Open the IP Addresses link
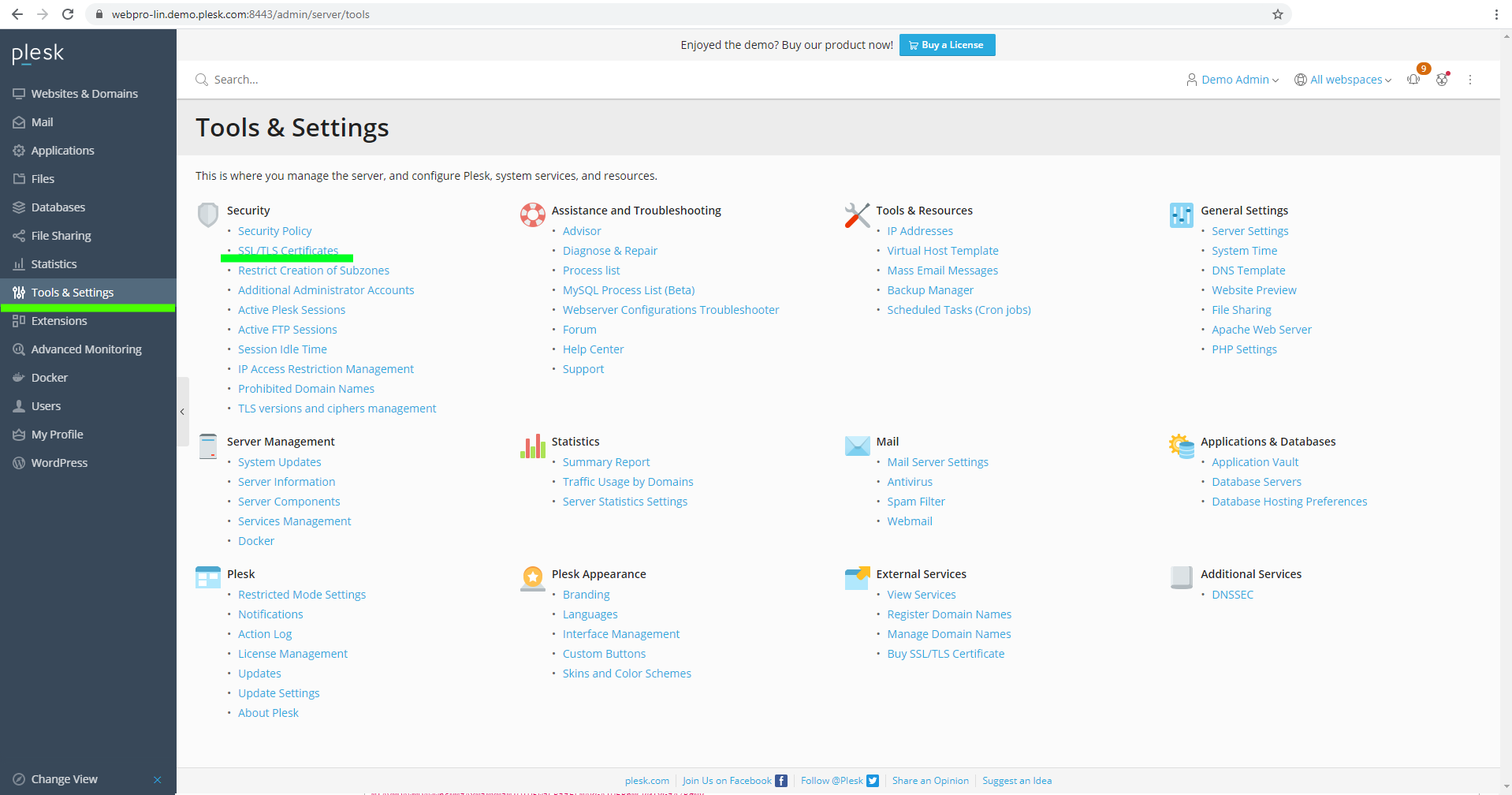Viewport: 1512px width, 795px height. (x=920, y=231)
